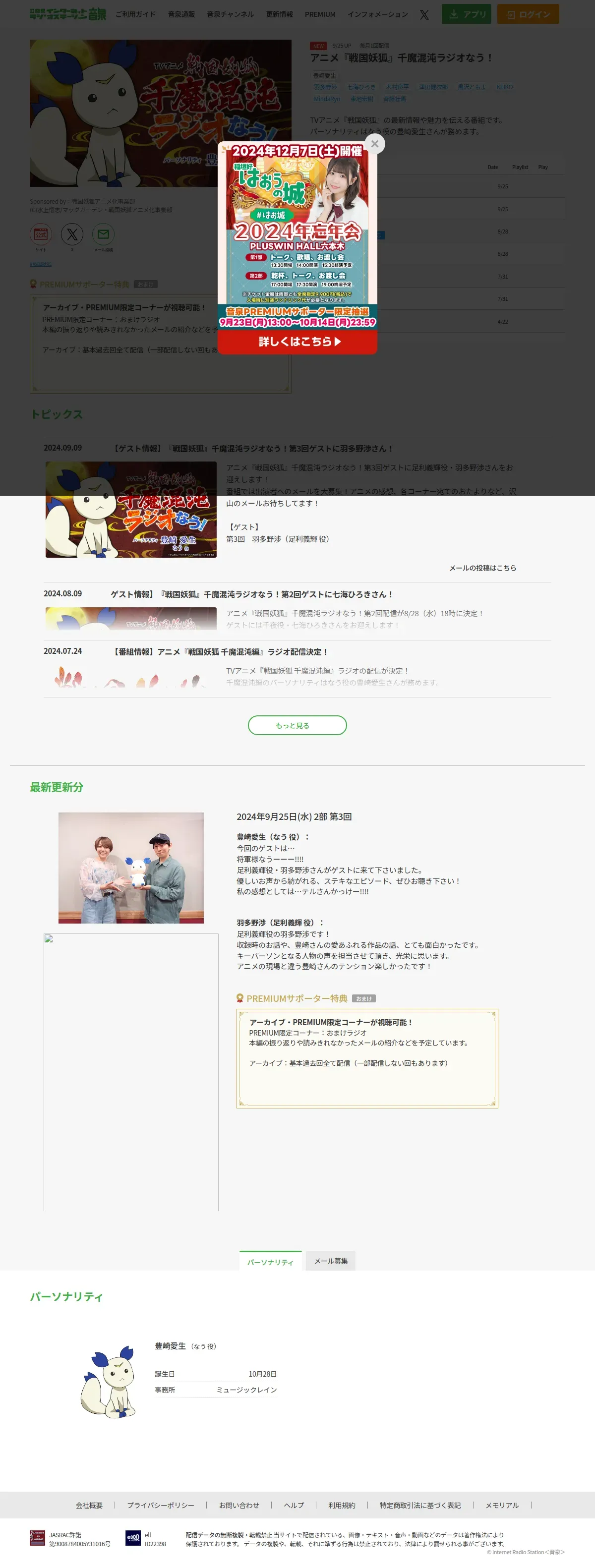Click the 2024年9月25日(水) 2部 第3回 heading
595x1568 pixels.
point(294,817)
